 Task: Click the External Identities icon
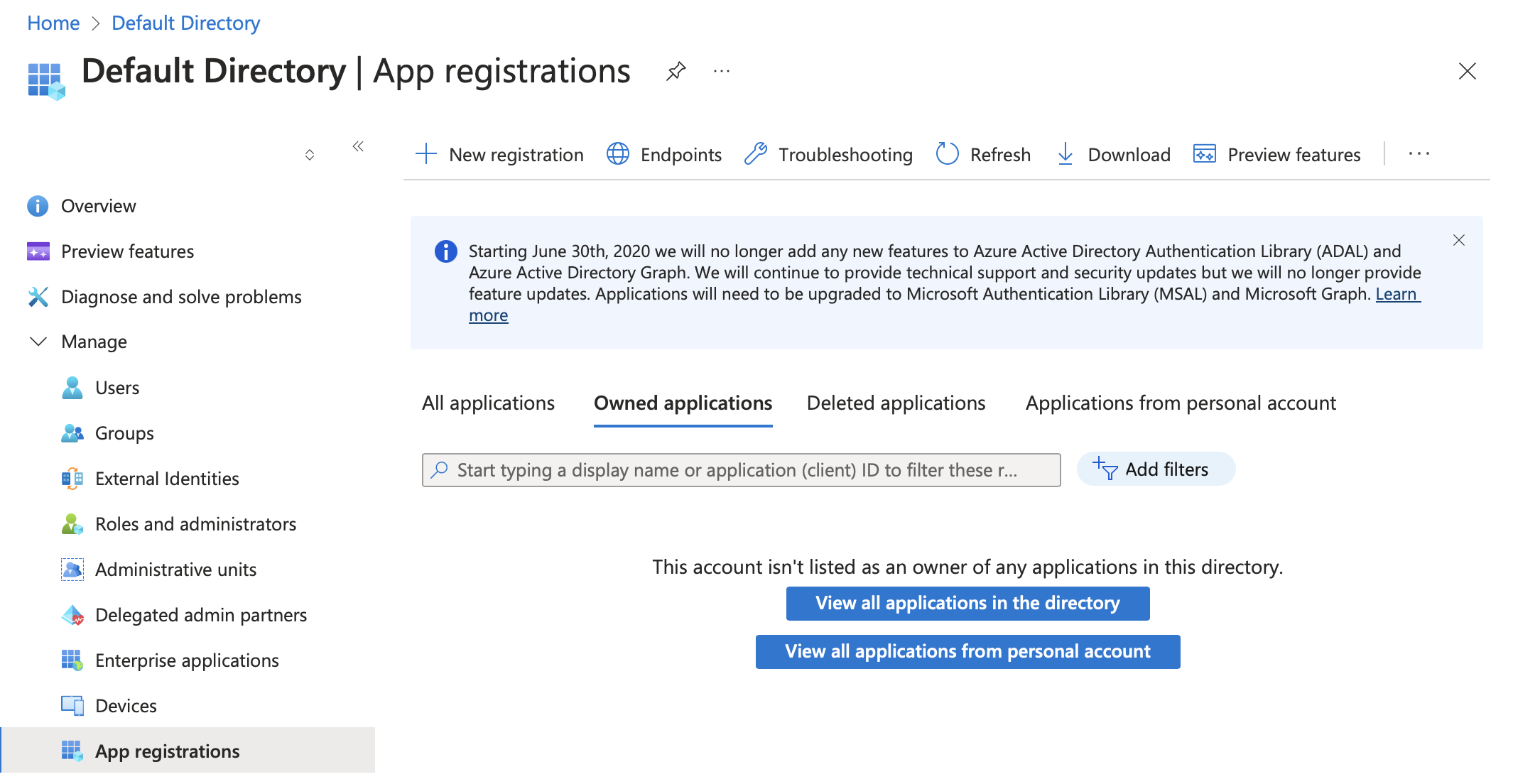point(72,479)
